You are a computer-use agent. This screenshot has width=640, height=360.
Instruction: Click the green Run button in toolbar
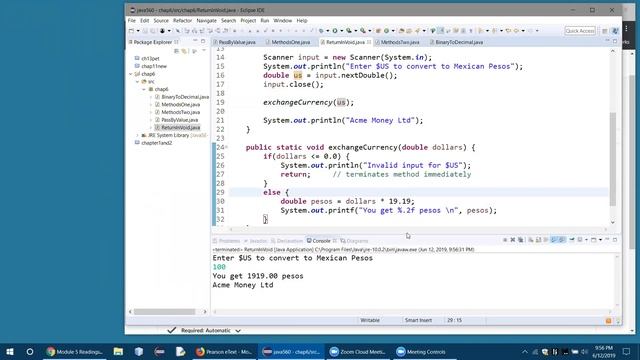[x=335, y=31]
